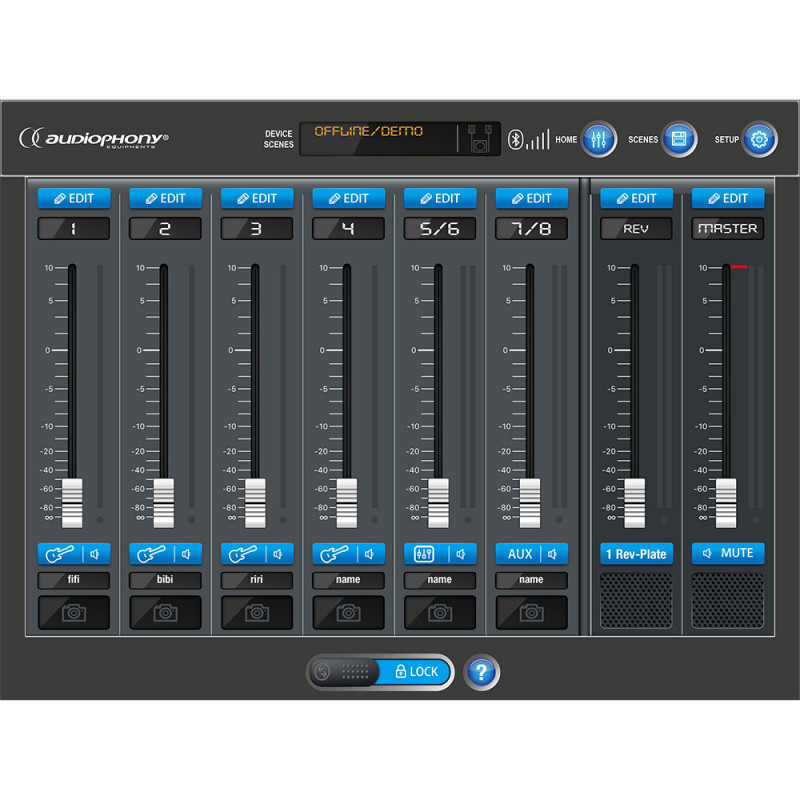The width and height of the screenshot is (800, 800).
Task: Click EDIT on channel 7/8
Action: (532, 198)
